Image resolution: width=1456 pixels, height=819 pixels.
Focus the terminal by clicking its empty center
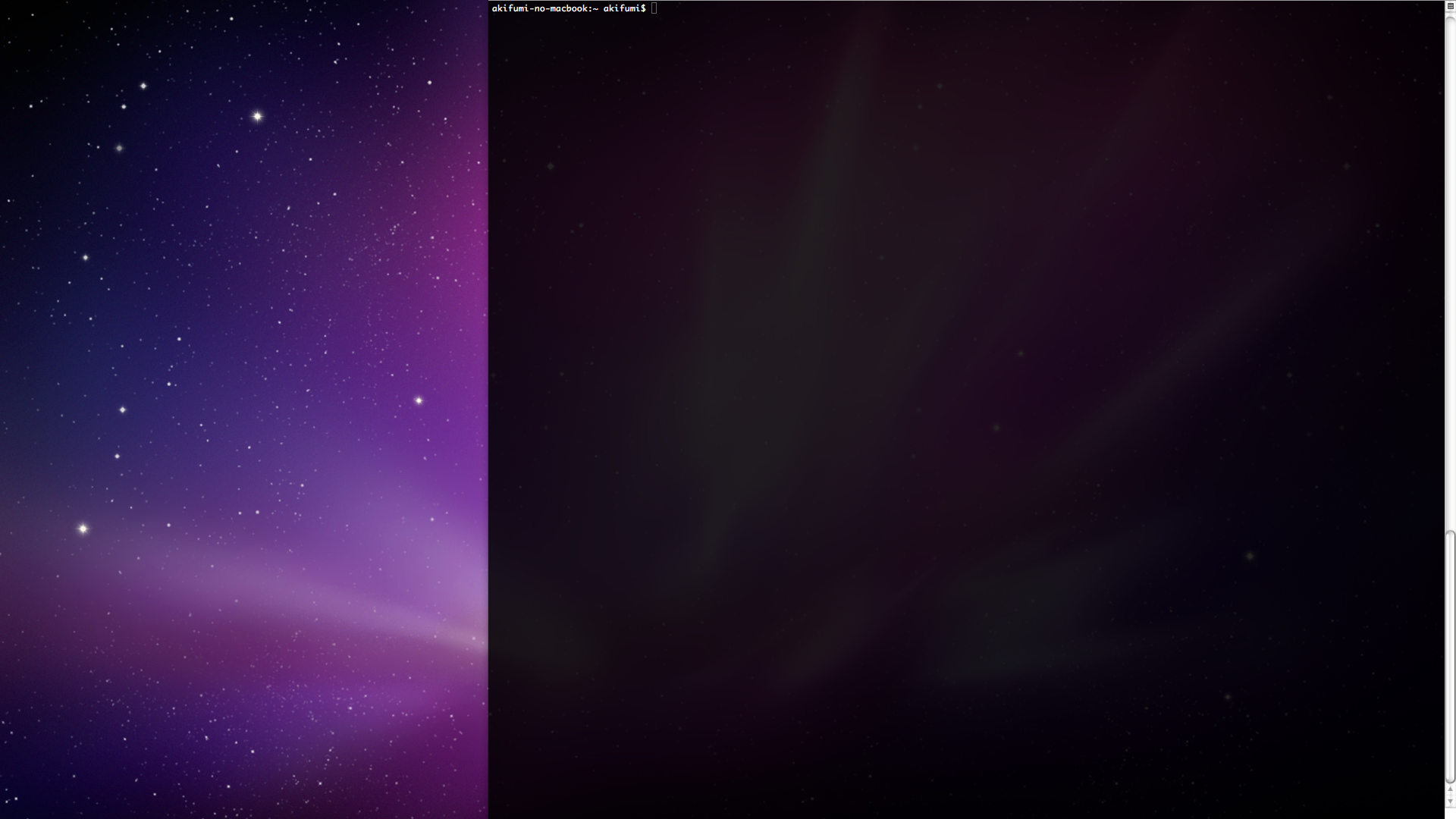pyautogui.click(x=966, y=409)
